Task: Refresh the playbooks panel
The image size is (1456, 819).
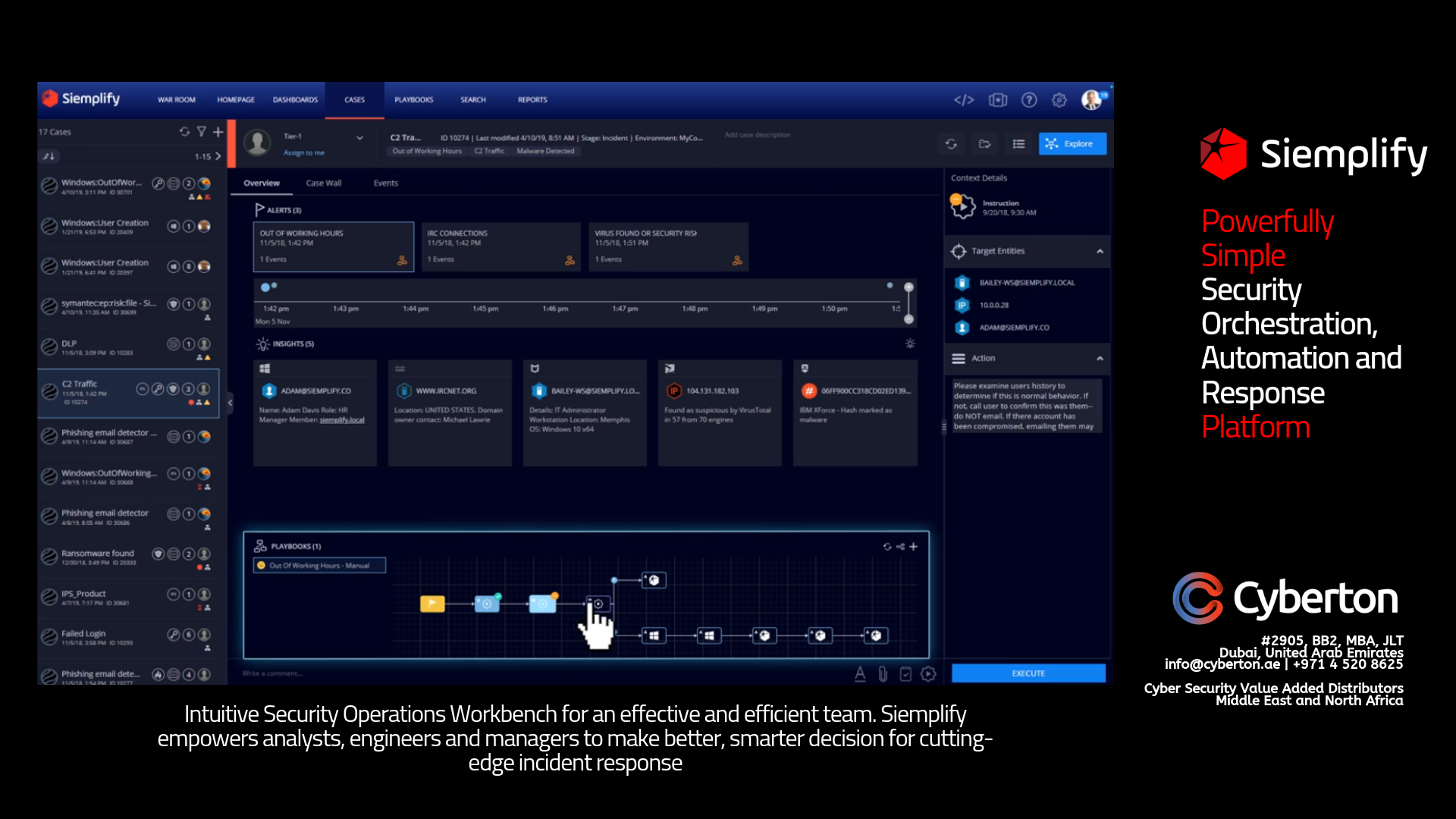Action: click(887, 547)
